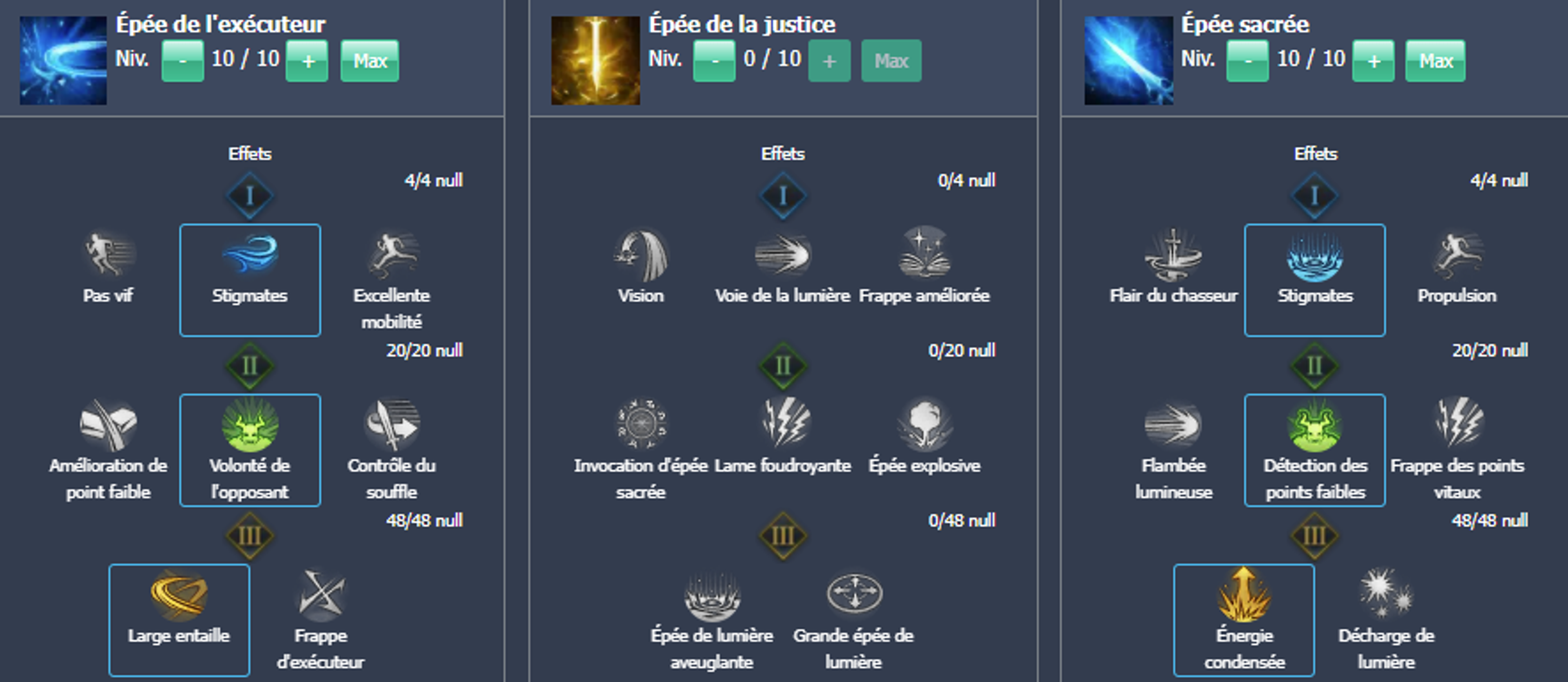1568x682 pixels.
Task: Select the Épée explosive tripod icon
Action: [925, 423]
